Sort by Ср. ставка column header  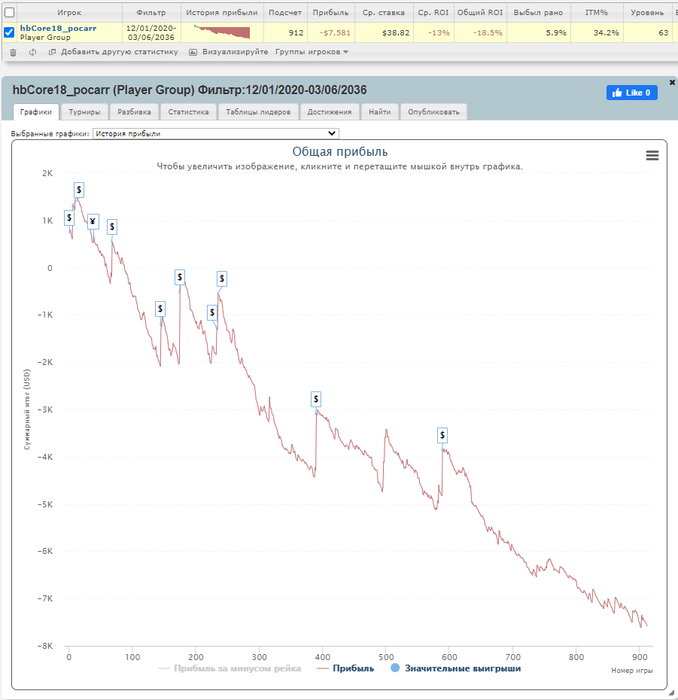tap(383, 12)
